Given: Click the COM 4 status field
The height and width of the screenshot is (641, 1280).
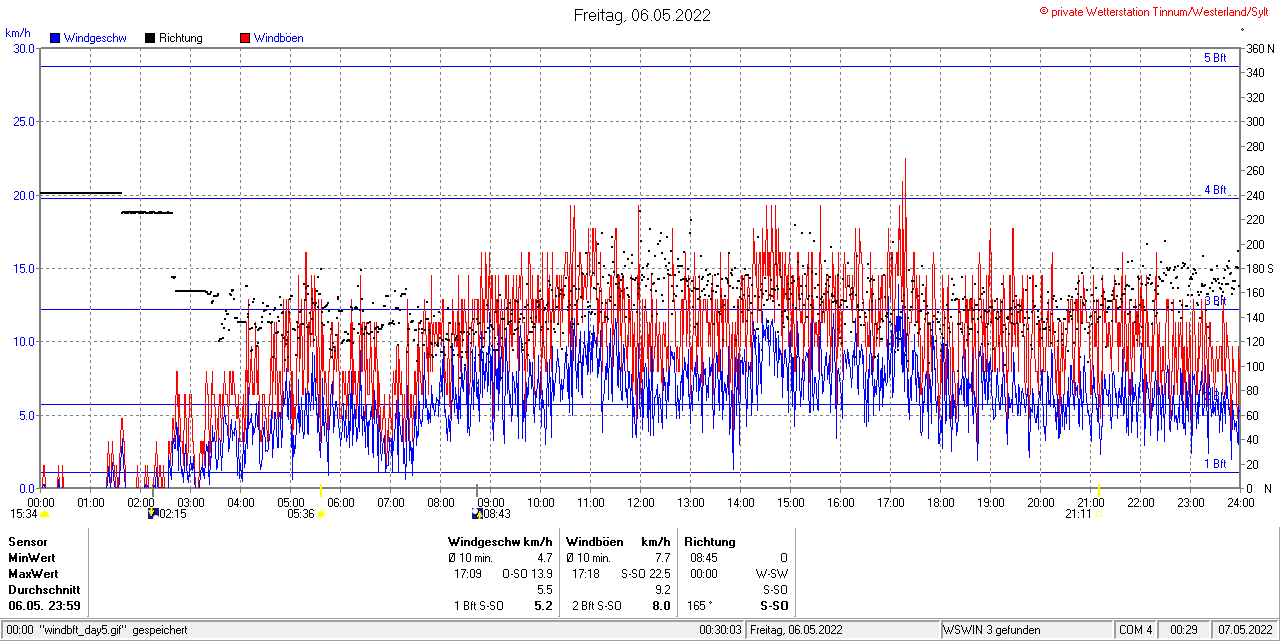Looking at the screenshot, I should [x=1135, y=630].
